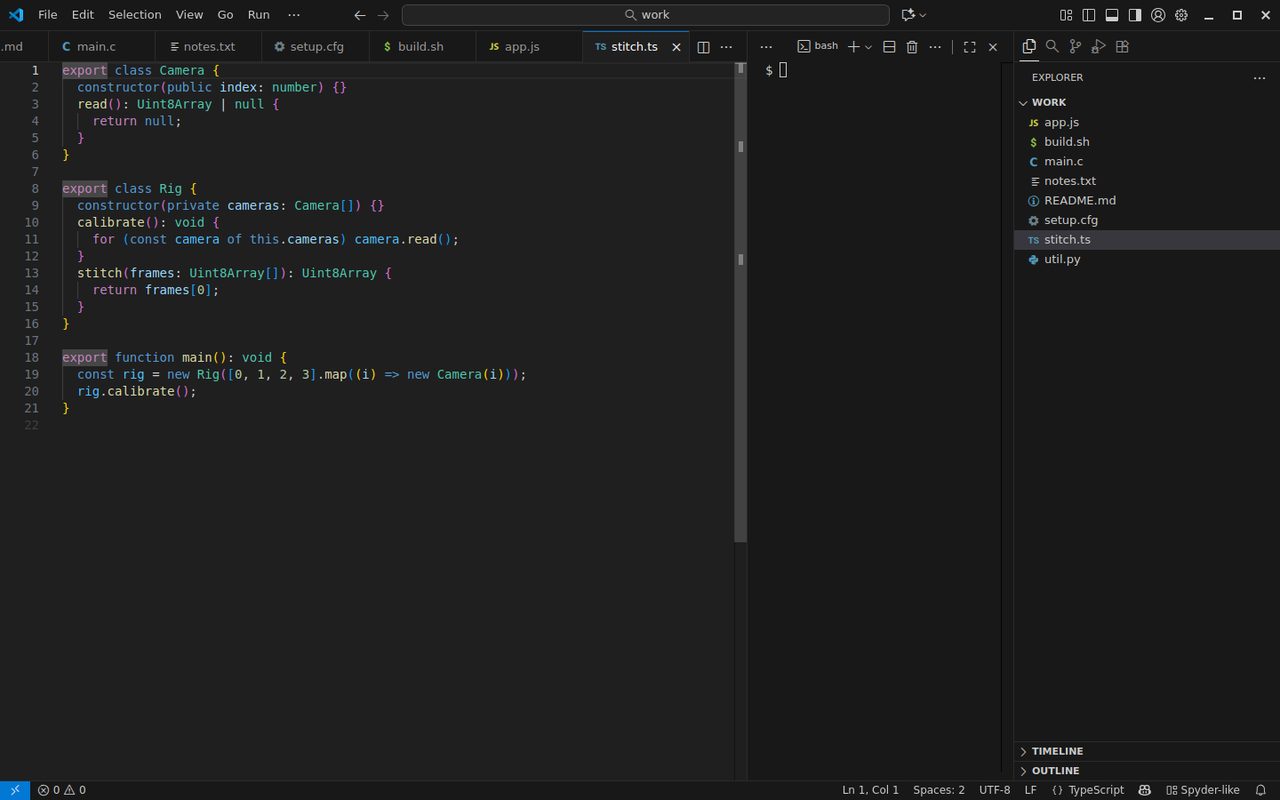This screenshot has height=800, width=1280.
Task: Open the Search view icon
Action: (x=1052, y=46)
